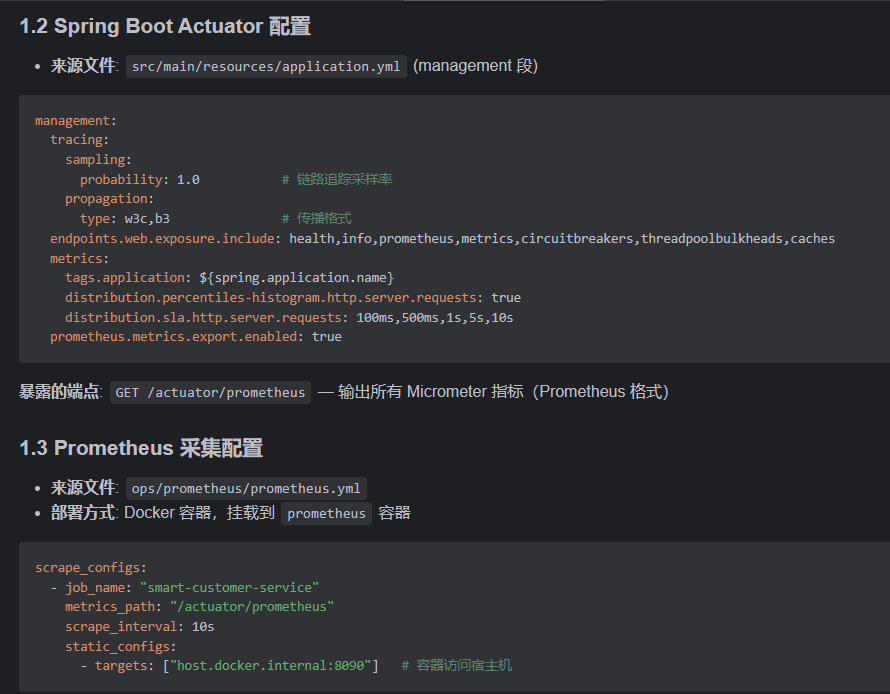Click inline code src/main/resources/application.yml

pos(266,66)
